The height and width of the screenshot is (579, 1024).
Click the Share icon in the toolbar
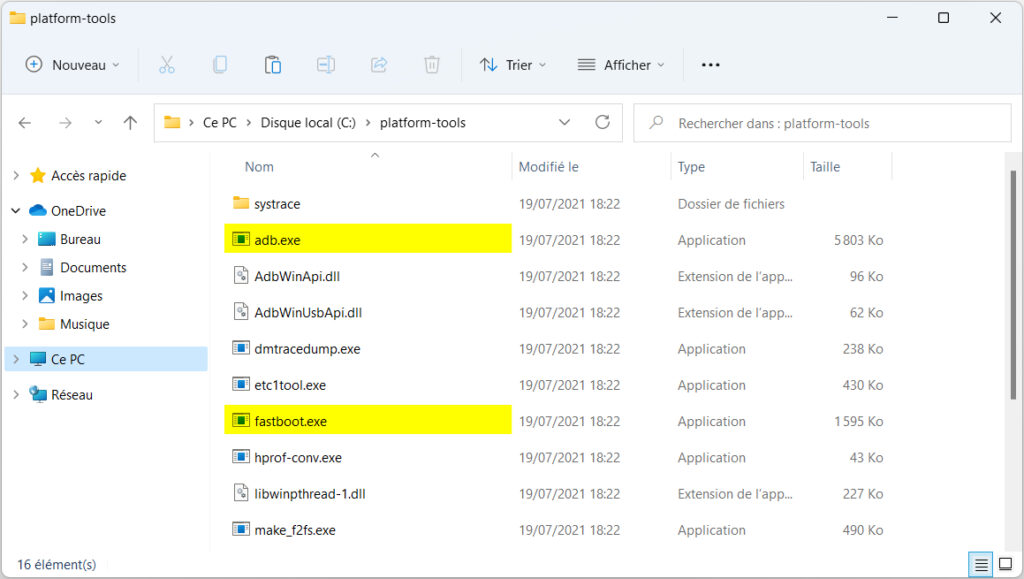pyautogui.click(x=379, y=64)
